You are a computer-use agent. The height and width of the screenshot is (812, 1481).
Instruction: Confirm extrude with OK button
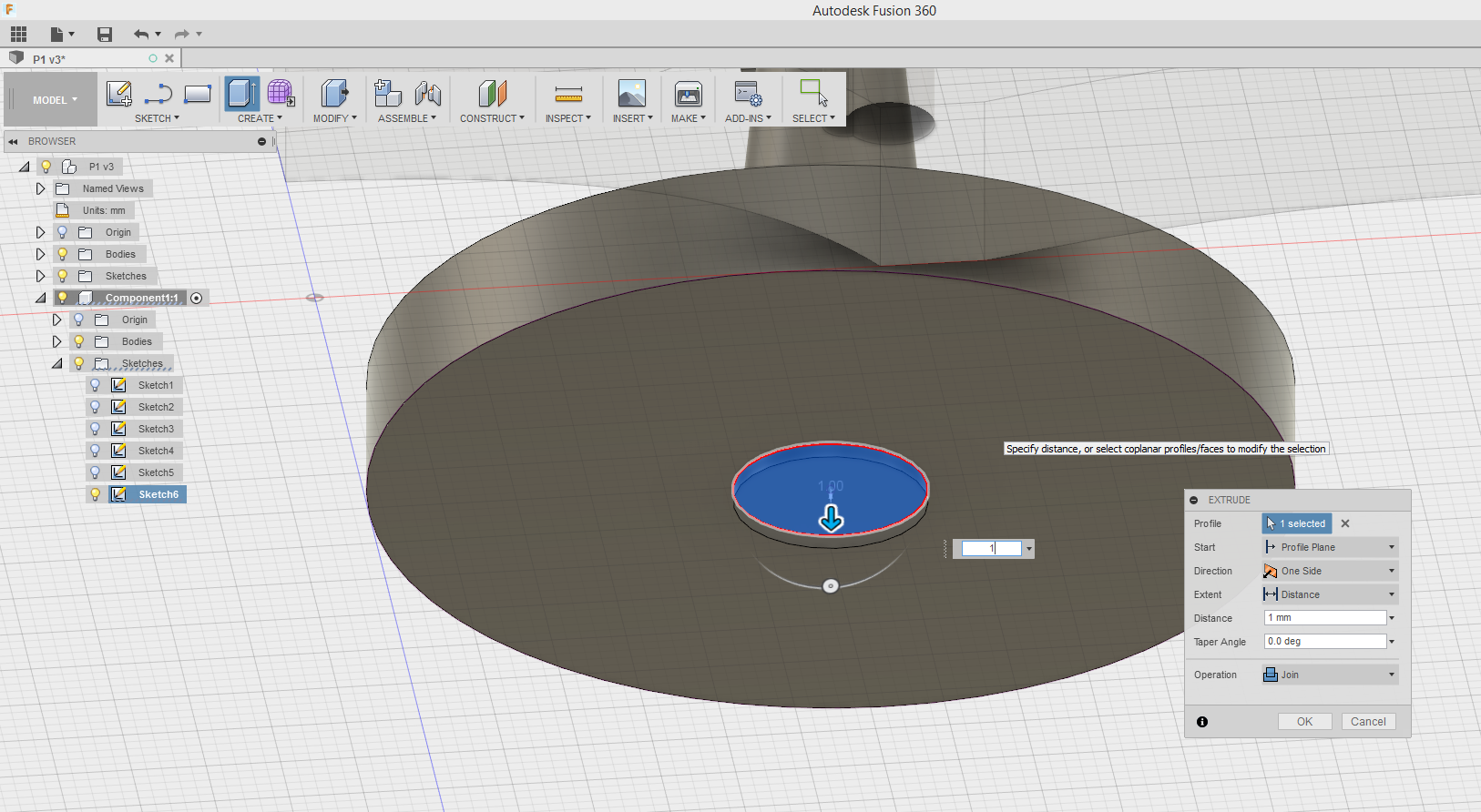[x=1304, y=722]
